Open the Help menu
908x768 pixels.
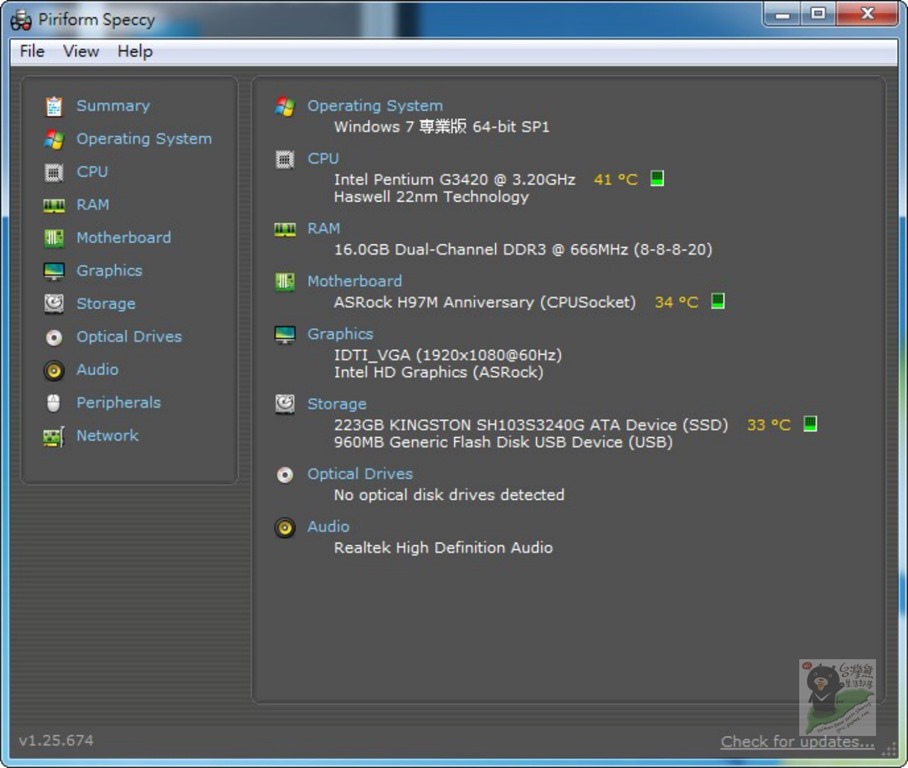135,52
